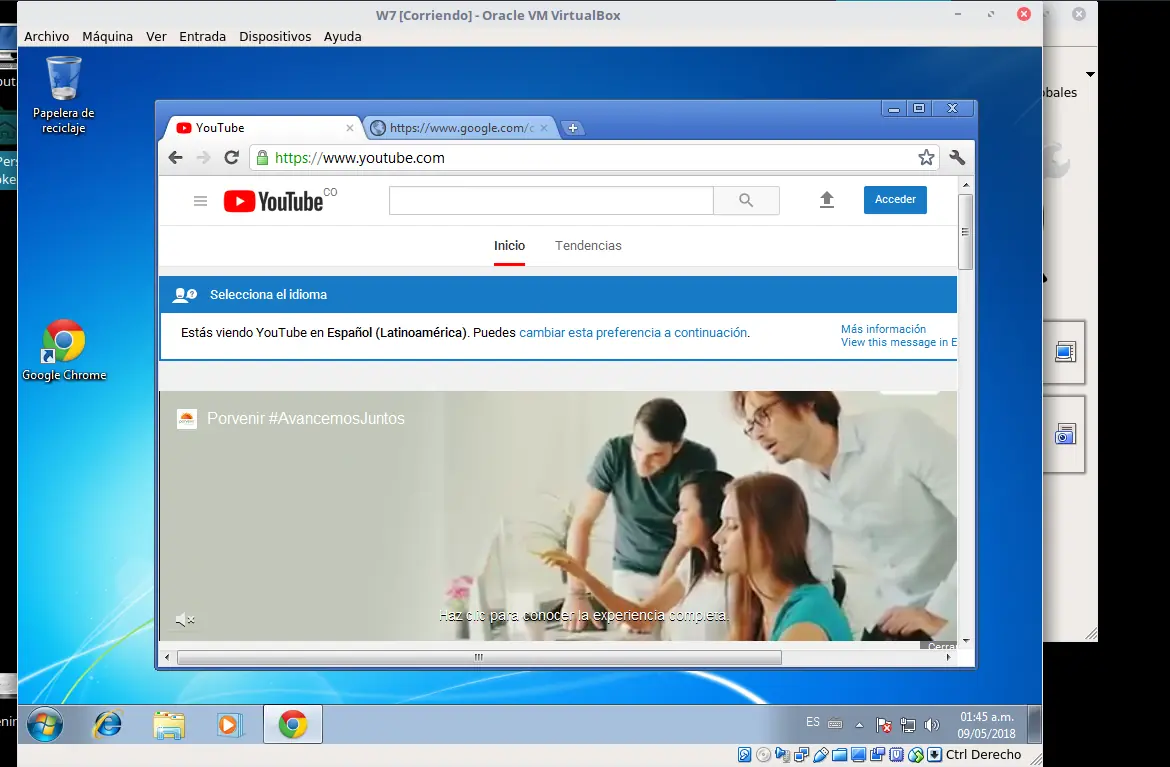Open the Archivo menu

coord(46,37)
